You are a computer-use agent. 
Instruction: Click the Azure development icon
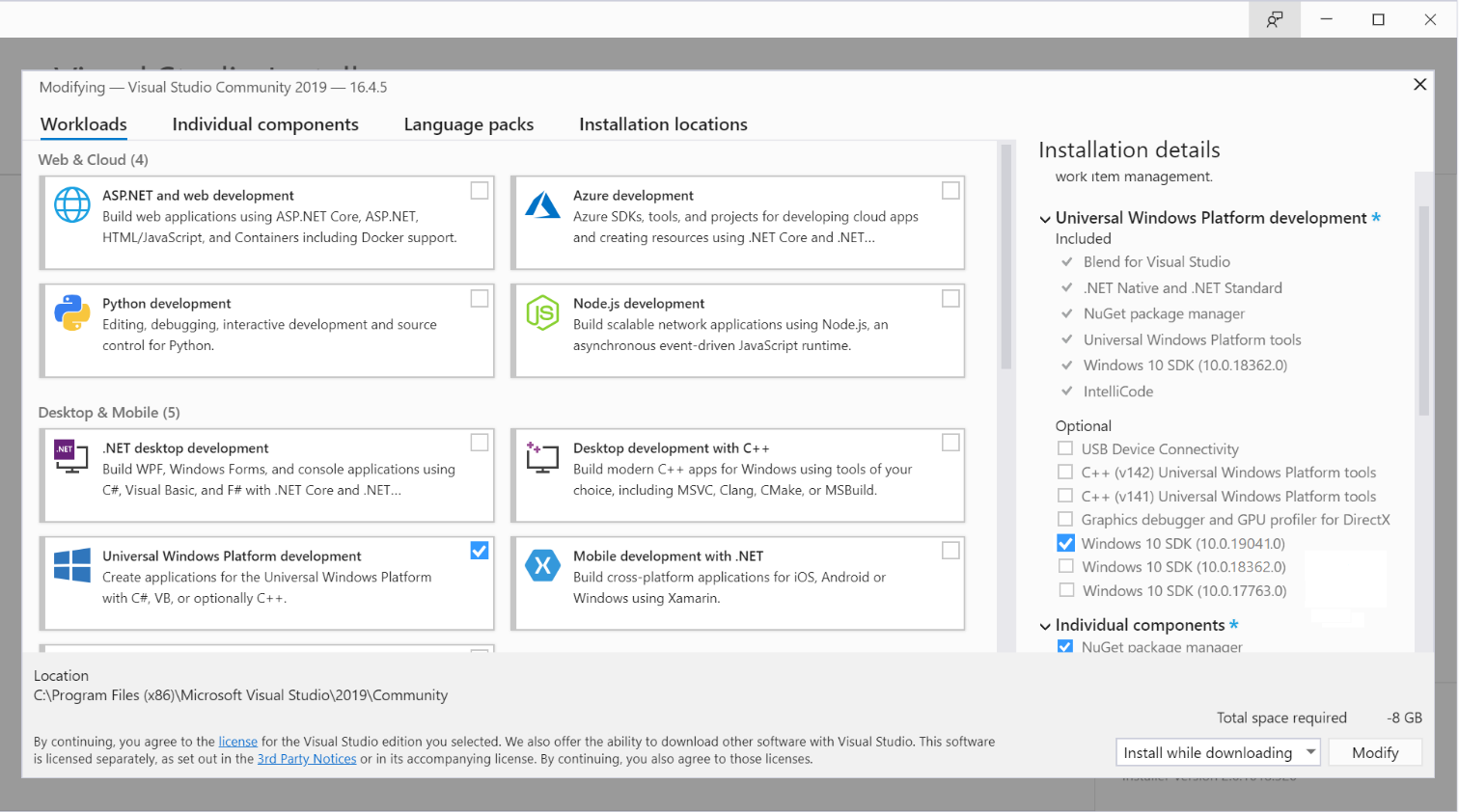[542, 205]
